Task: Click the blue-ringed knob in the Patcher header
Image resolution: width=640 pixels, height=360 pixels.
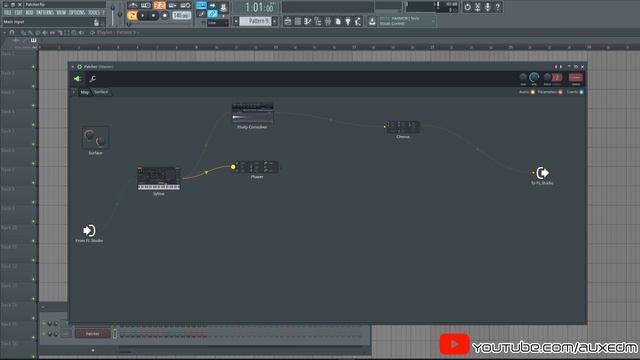Action: click(x=534, y=77)
